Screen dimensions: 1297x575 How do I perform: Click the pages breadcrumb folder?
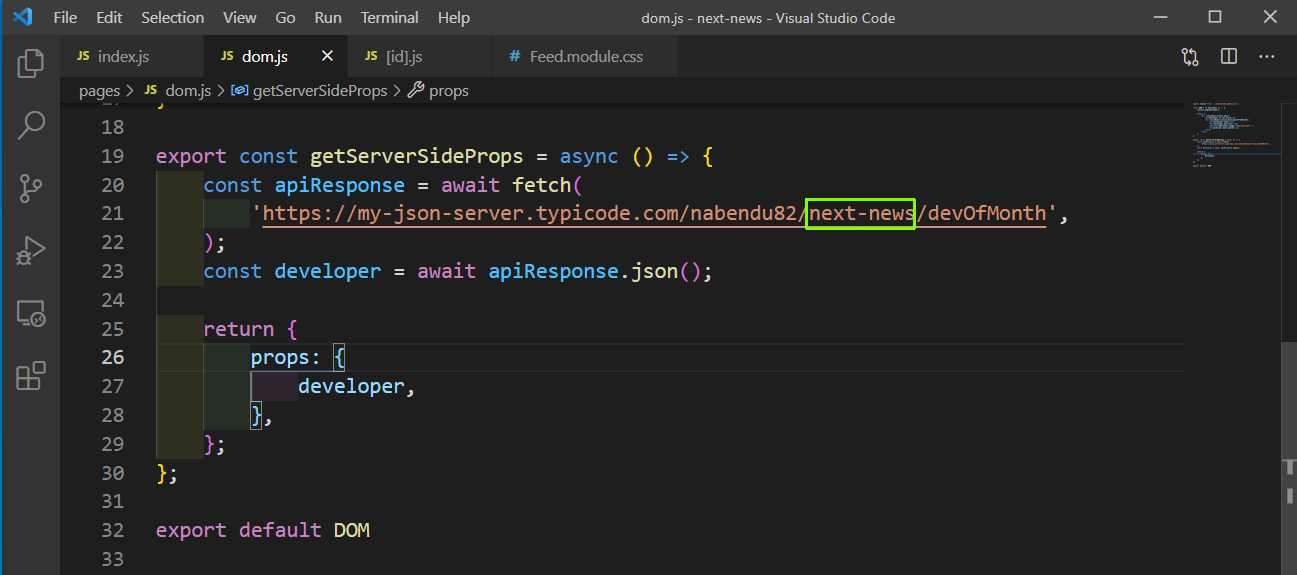click(x=100, y=91)
